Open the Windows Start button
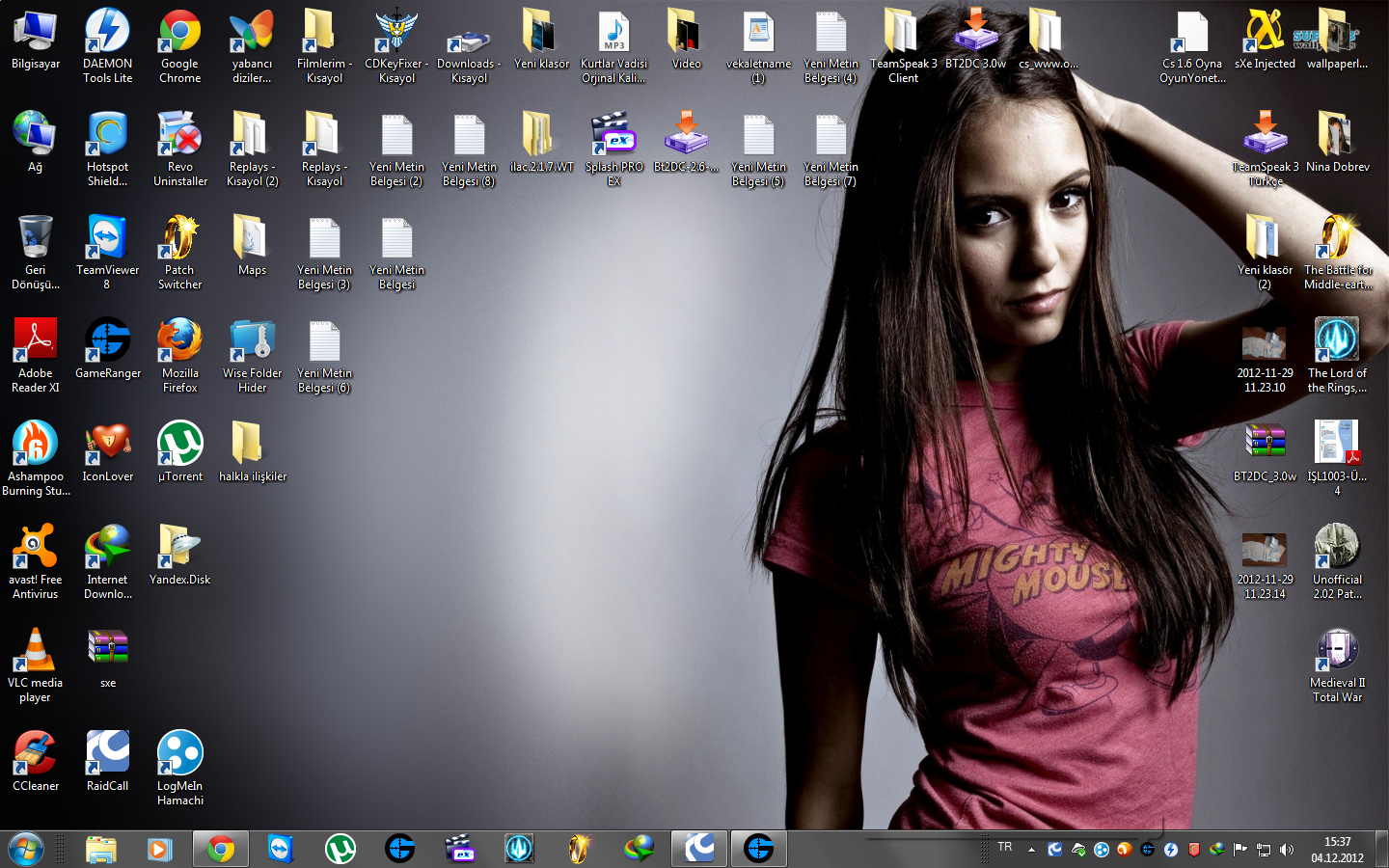The width and height of the screenshot is (1389, 868). point(26,849)
